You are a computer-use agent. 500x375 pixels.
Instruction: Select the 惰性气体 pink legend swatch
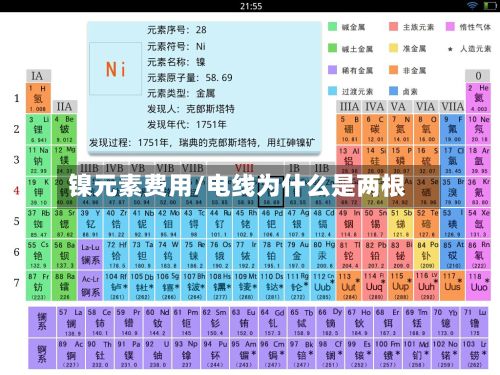coord(450,27)
